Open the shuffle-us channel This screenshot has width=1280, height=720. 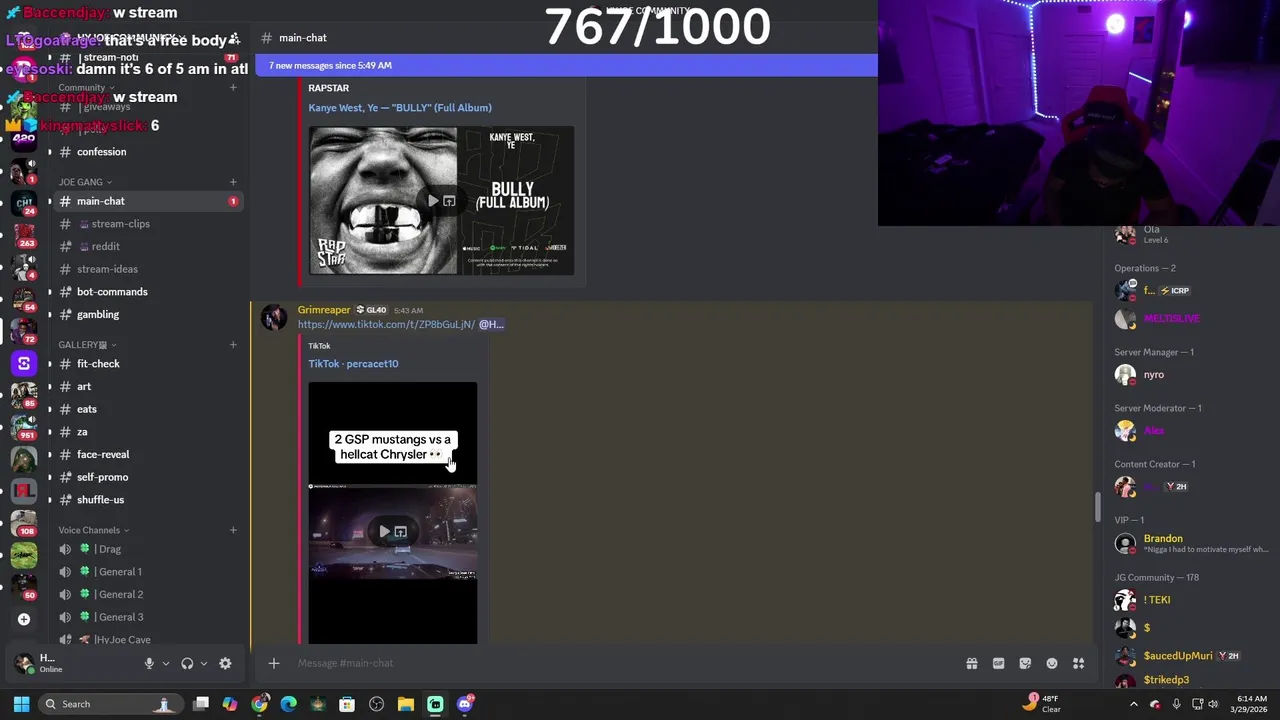146,500
